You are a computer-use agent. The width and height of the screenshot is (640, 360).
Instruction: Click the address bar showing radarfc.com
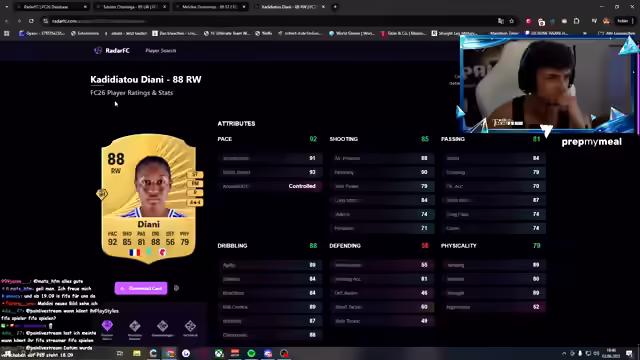tap(269, 21)
